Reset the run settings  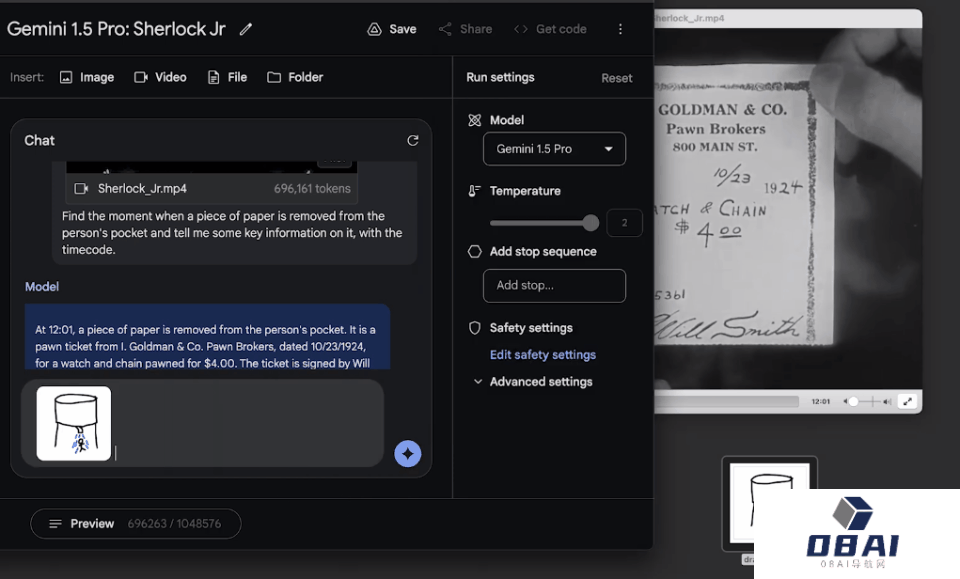(x=617, y=78)
